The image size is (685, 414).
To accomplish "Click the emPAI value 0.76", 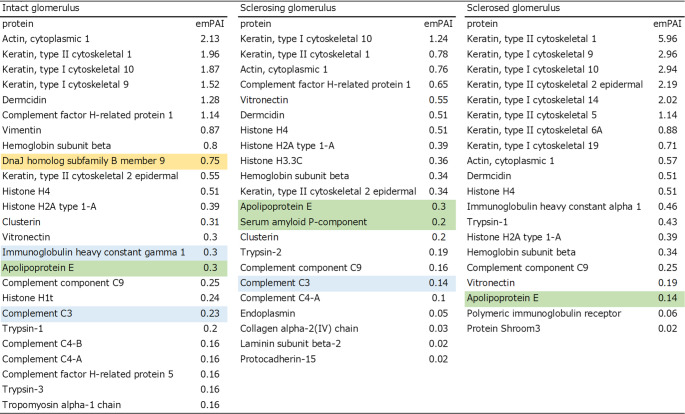I will coord(438,69).
